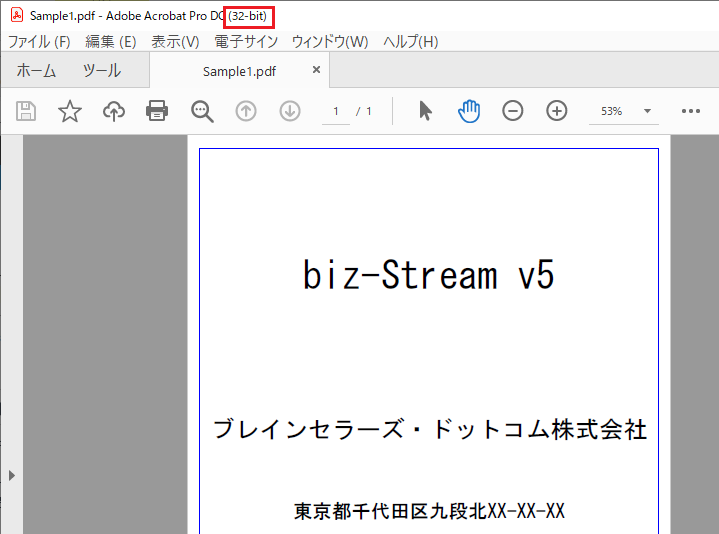Viewport: 719px width, 534px height.
Task: Click the 53% zoom value field
Action: point(612,111)
